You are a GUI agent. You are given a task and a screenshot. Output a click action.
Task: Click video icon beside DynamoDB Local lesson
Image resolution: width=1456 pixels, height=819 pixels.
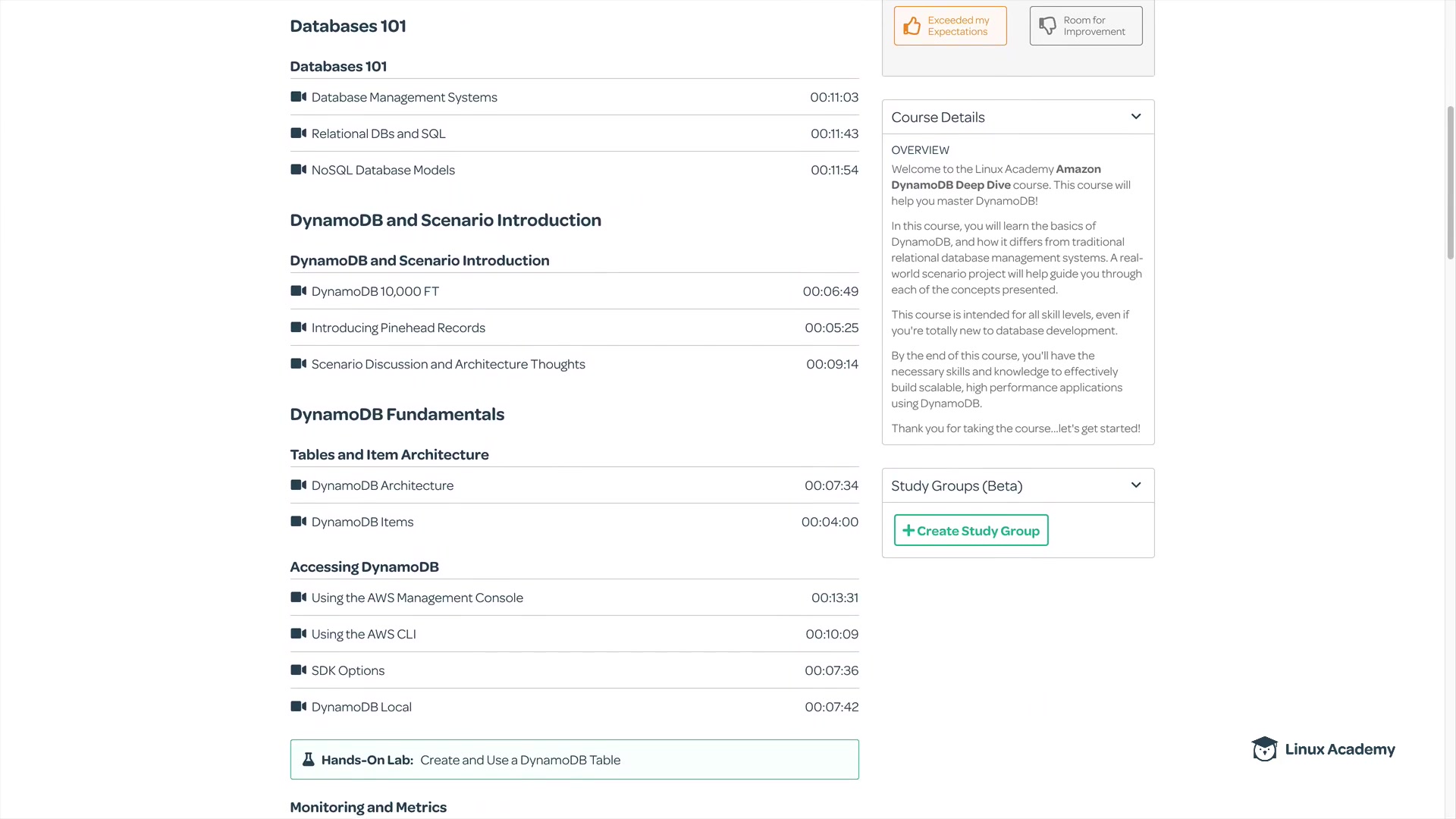(298, 707)
